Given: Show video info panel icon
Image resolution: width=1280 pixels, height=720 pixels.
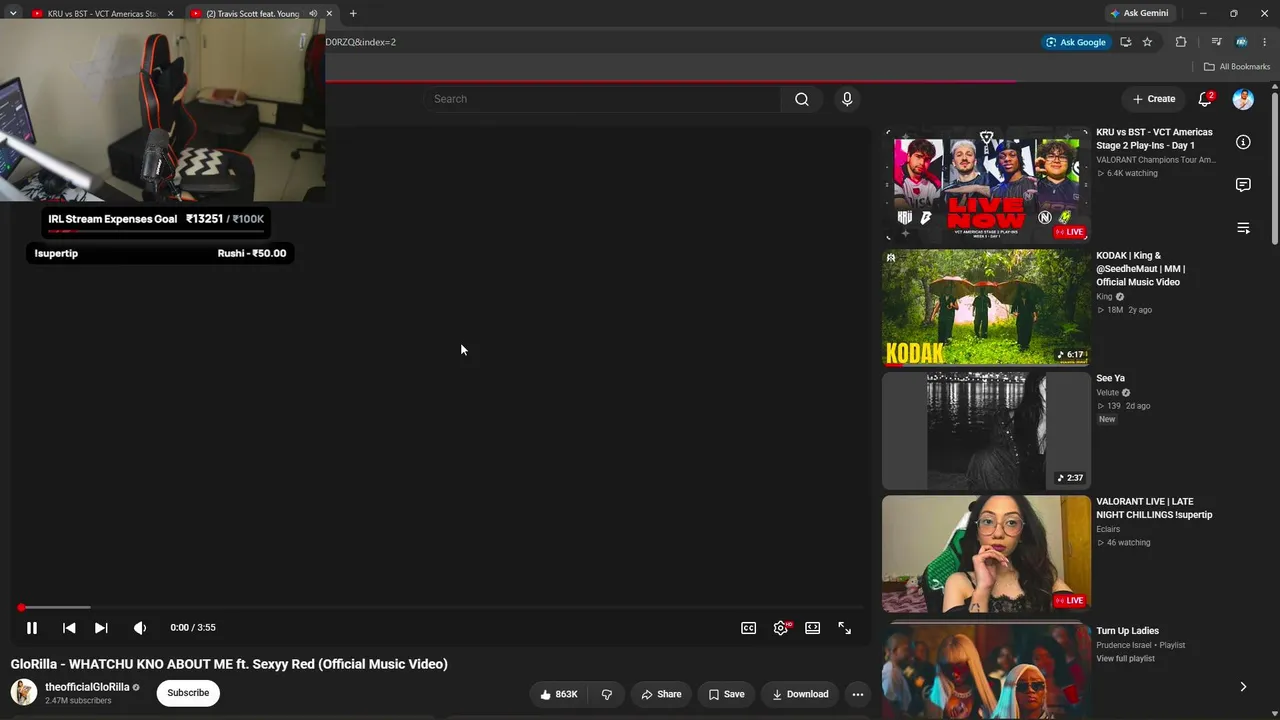Looking at the screenshot, I should click(x=1243, y=142).
